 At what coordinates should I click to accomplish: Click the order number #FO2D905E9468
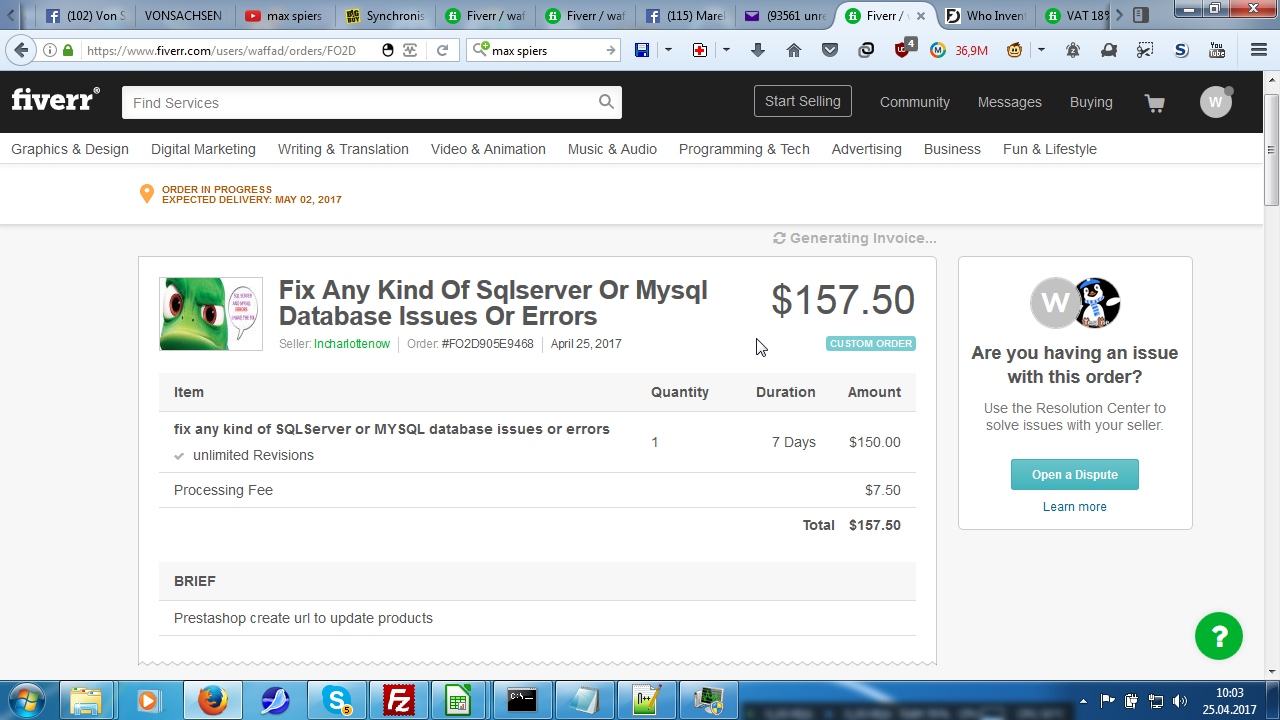click(x=487, y=344)
